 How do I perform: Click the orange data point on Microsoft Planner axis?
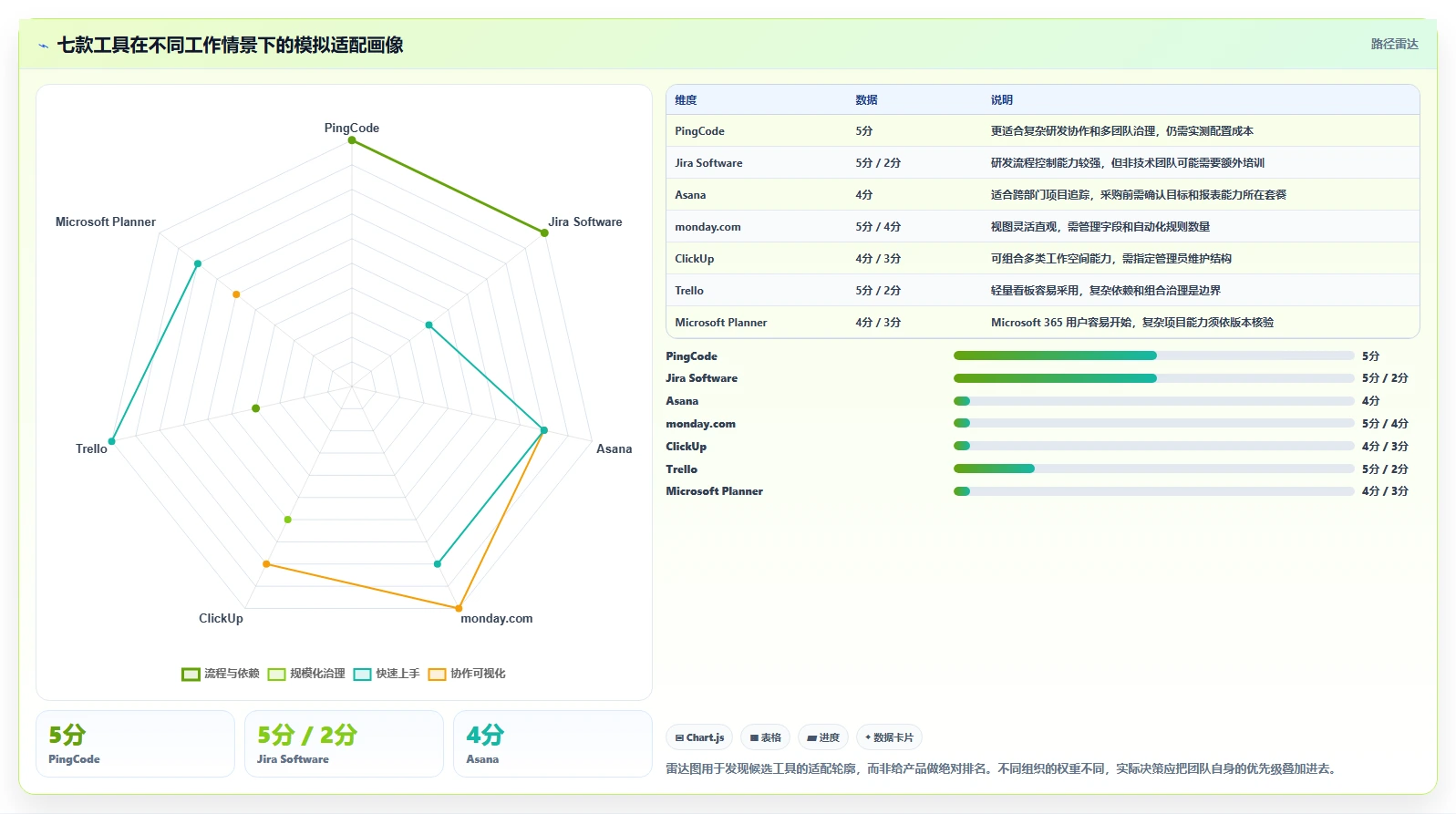(x=236, y=294)
